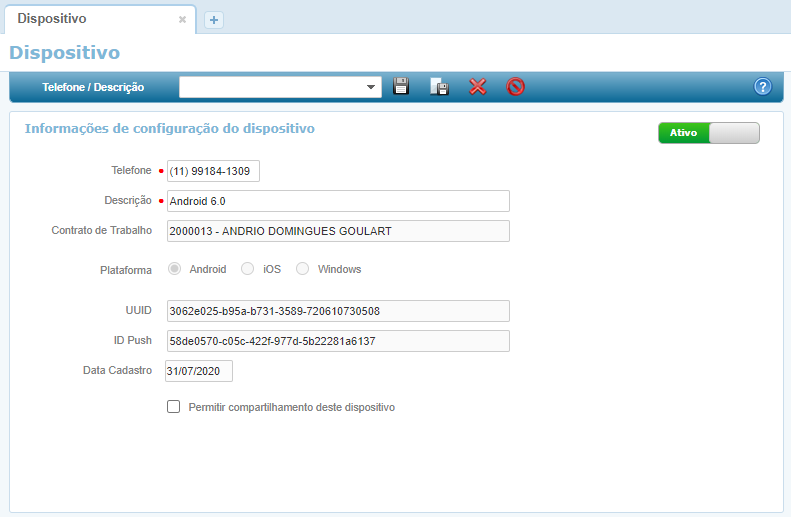Select the Windows platform radio button
The height and width of the screenshot is (517, 791).
point(303,269)
